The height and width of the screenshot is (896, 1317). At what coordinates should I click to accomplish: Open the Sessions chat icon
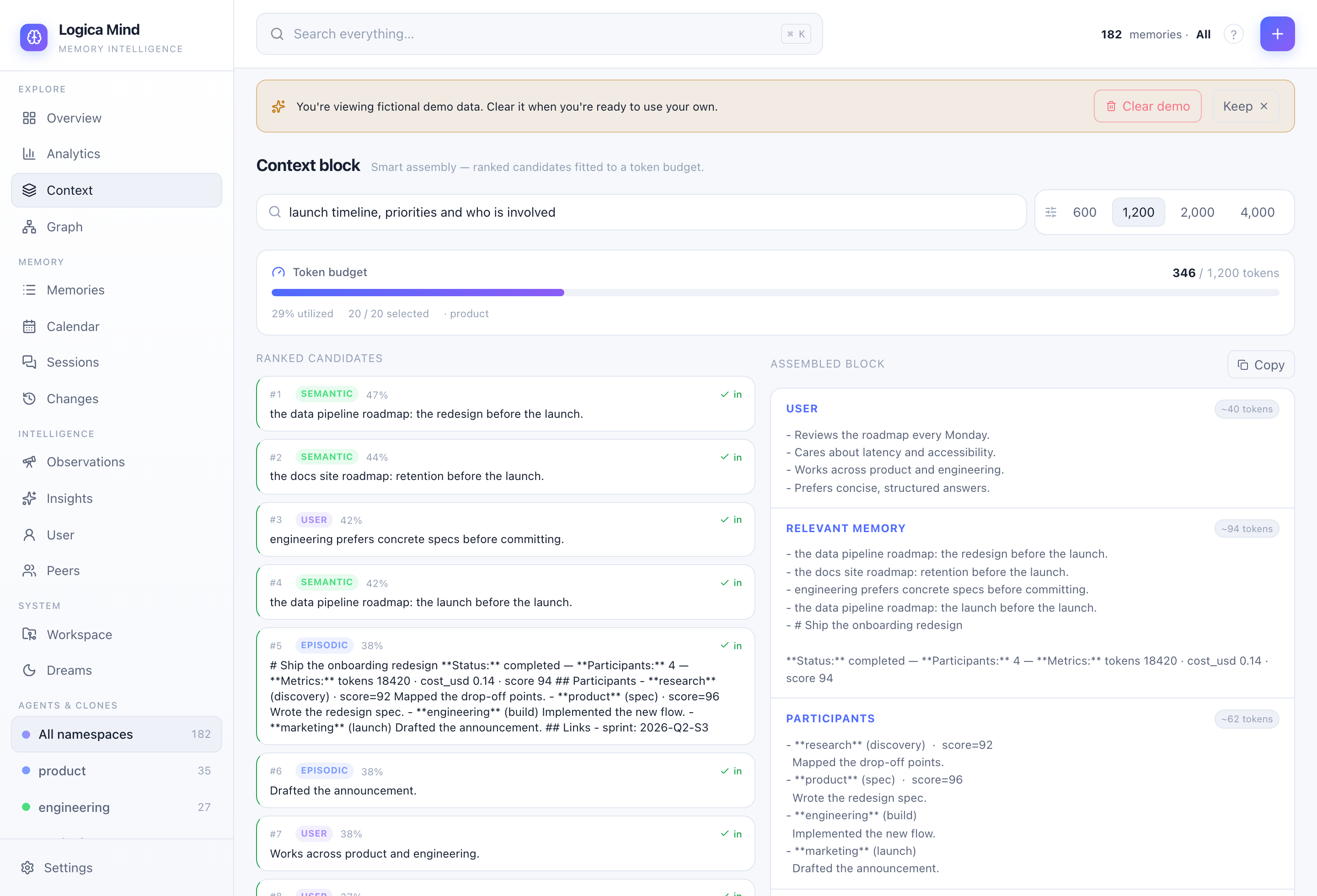point(29,362)
